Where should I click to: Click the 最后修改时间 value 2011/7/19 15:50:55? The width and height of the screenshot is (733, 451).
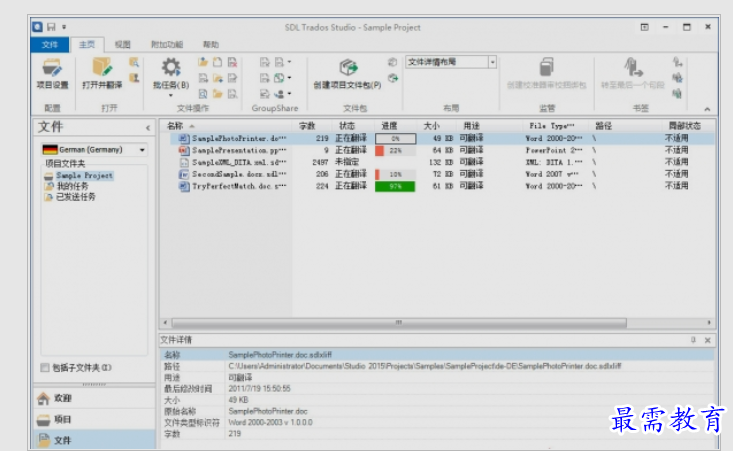(259, 389)
